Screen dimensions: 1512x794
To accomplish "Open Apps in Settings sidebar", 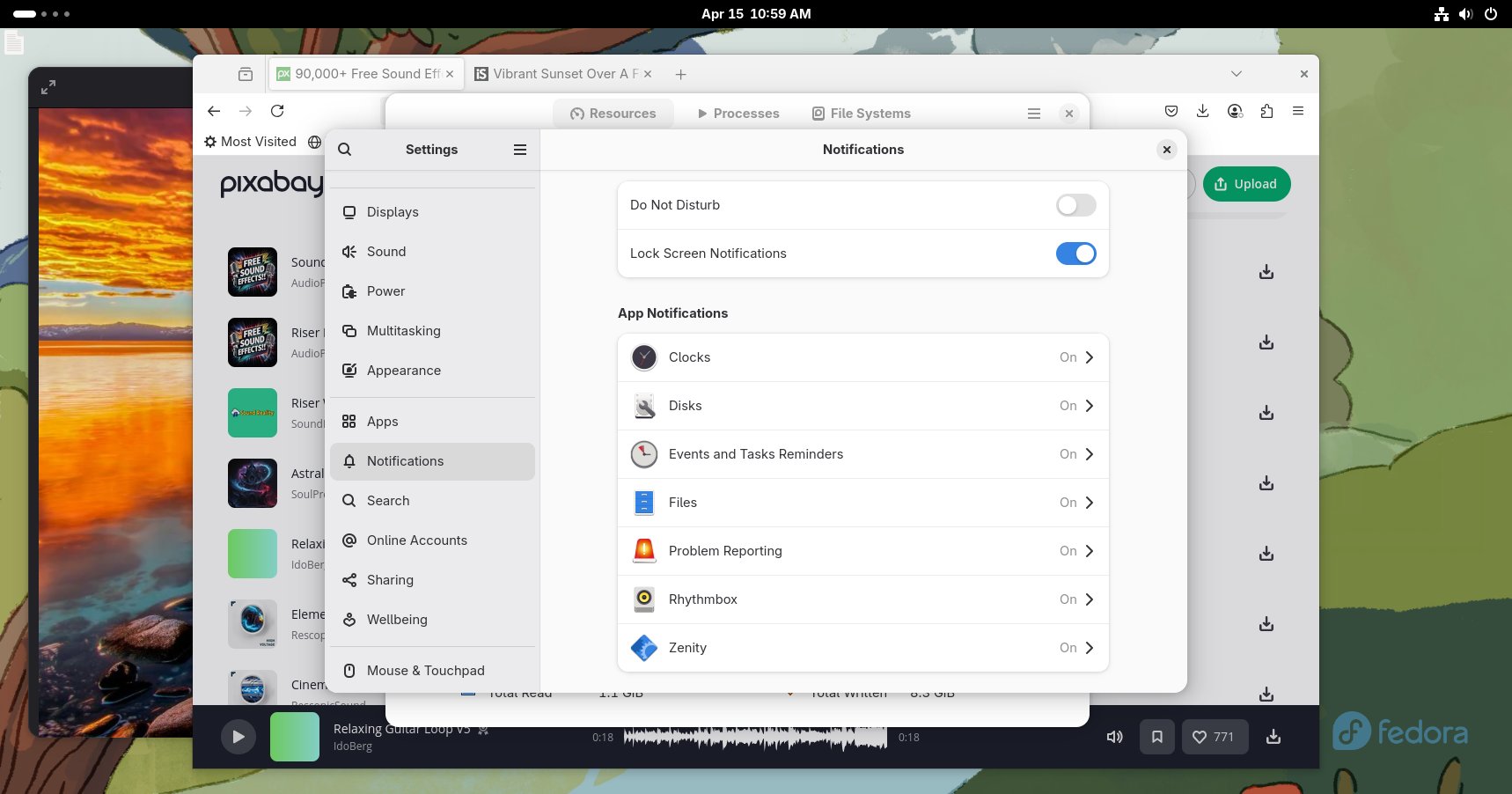I will 432,422.
